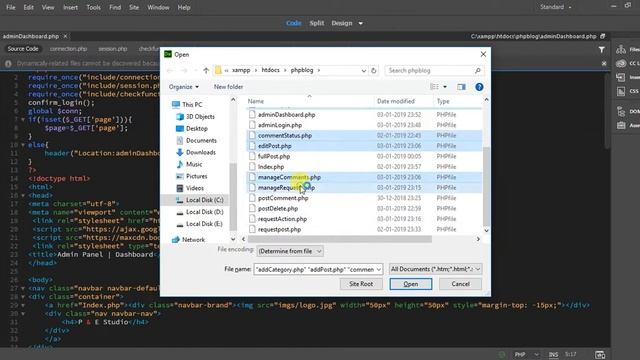640x360 pixels.
Task: Open the PHP language selector in status bar
Action: 527,354
